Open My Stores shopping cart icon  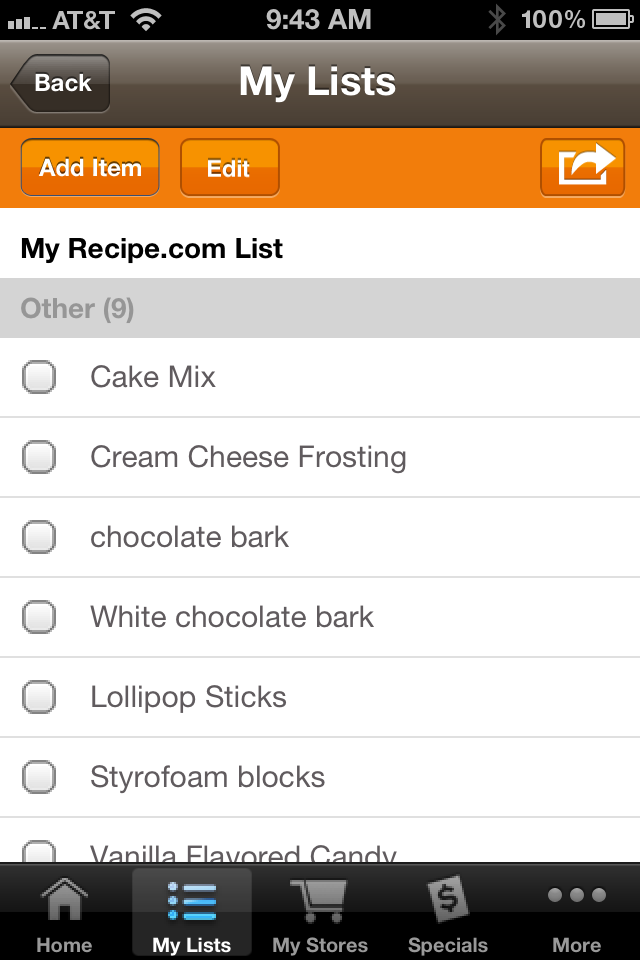click(x=319, y=900)
